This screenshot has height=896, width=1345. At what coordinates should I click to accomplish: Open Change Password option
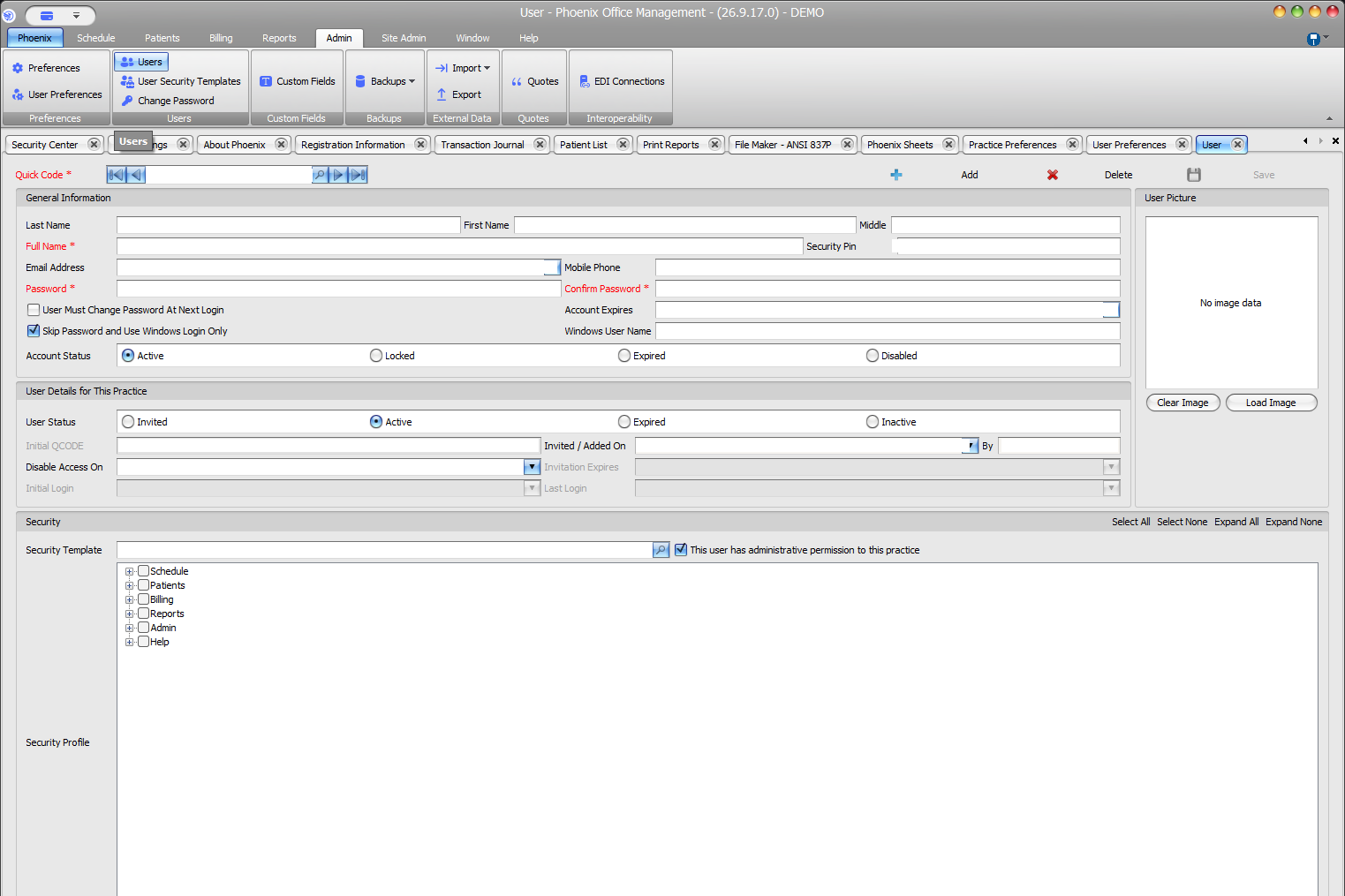tap(167, 101)
